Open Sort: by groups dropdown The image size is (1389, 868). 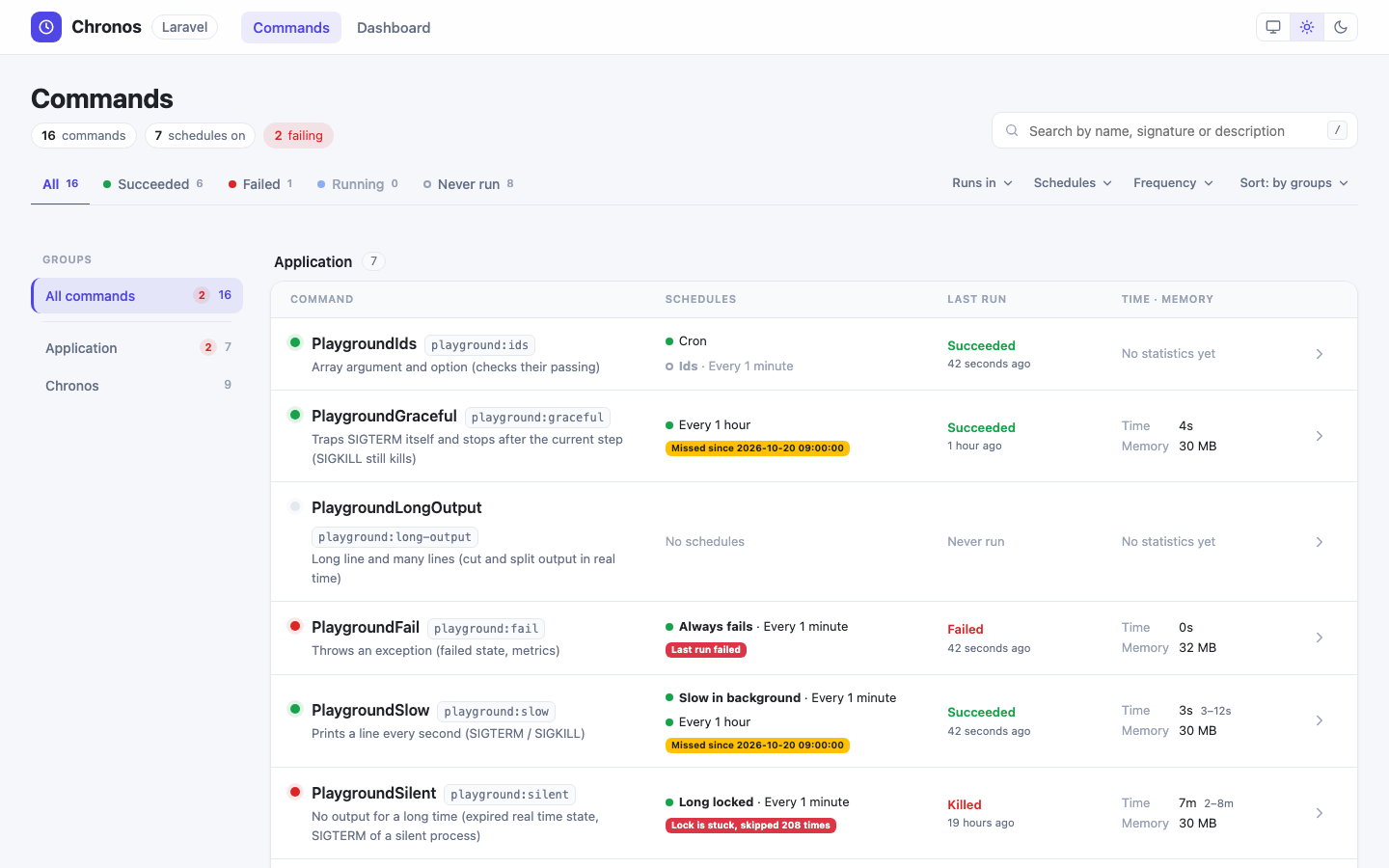[x=1294, y=183]
